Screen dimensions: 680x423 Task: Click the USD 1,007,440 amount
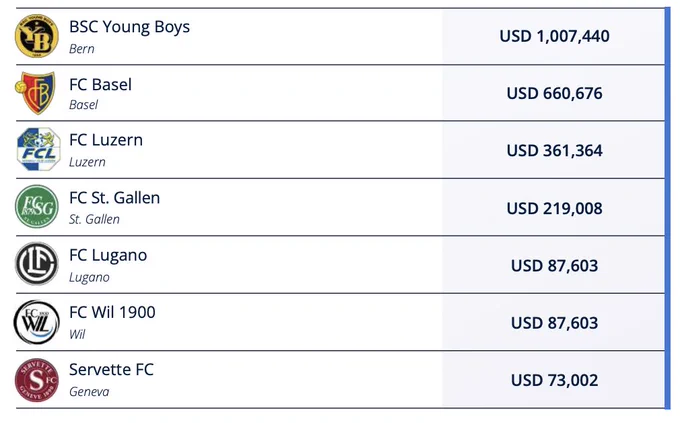(554, 36)
